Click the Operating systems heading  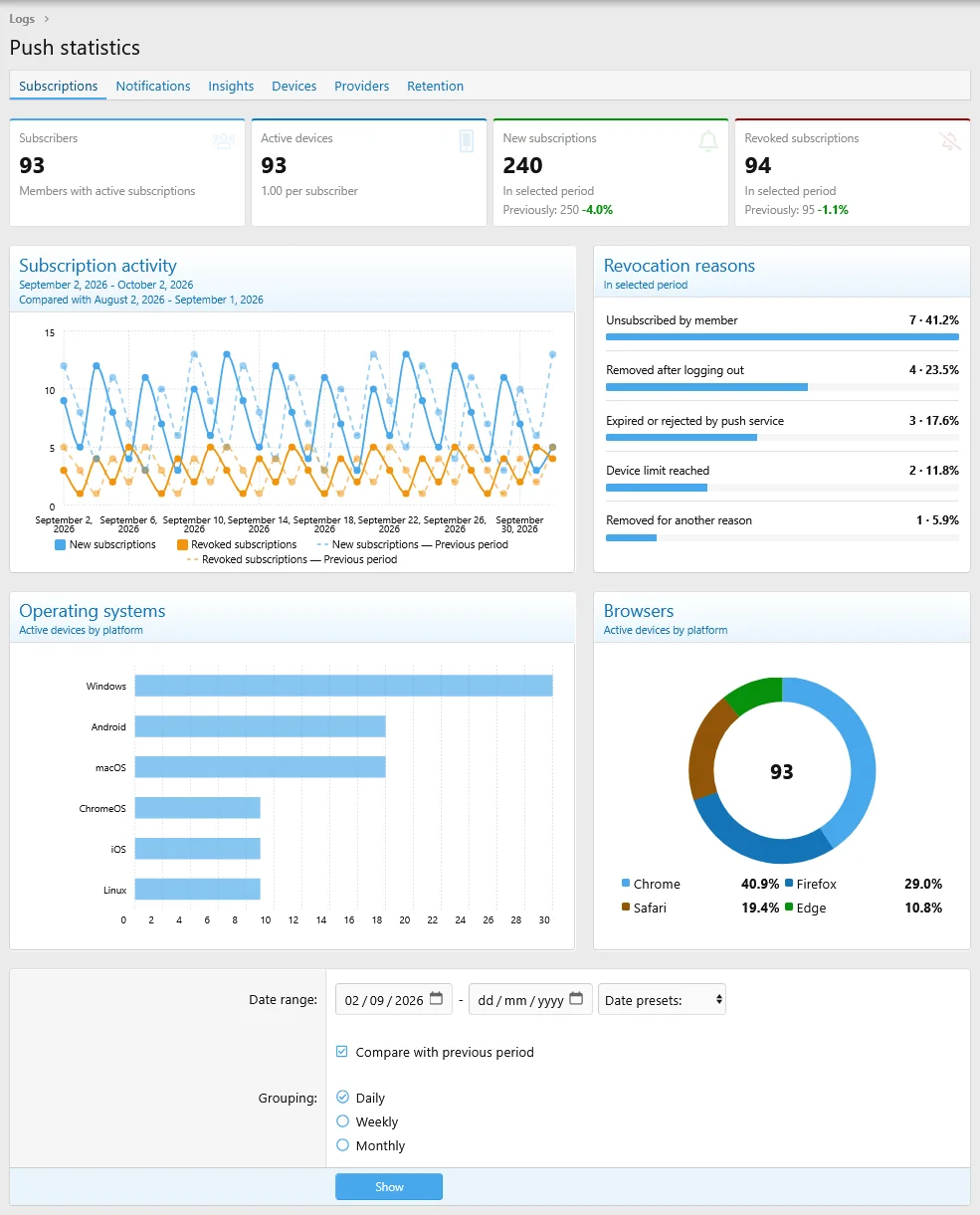pyautogui.click(x=93, y=611)
